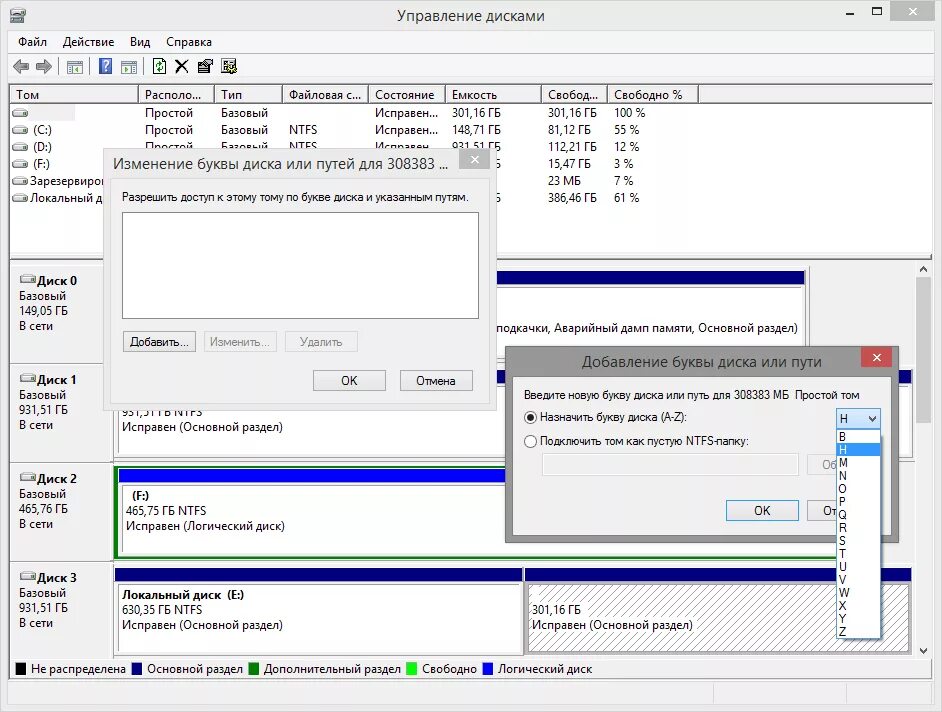The height and width of the screenshot is (712, 942).
Task: Choose letter M in the drive letter list
Action: pyautogui.click(x=858, y=463)
